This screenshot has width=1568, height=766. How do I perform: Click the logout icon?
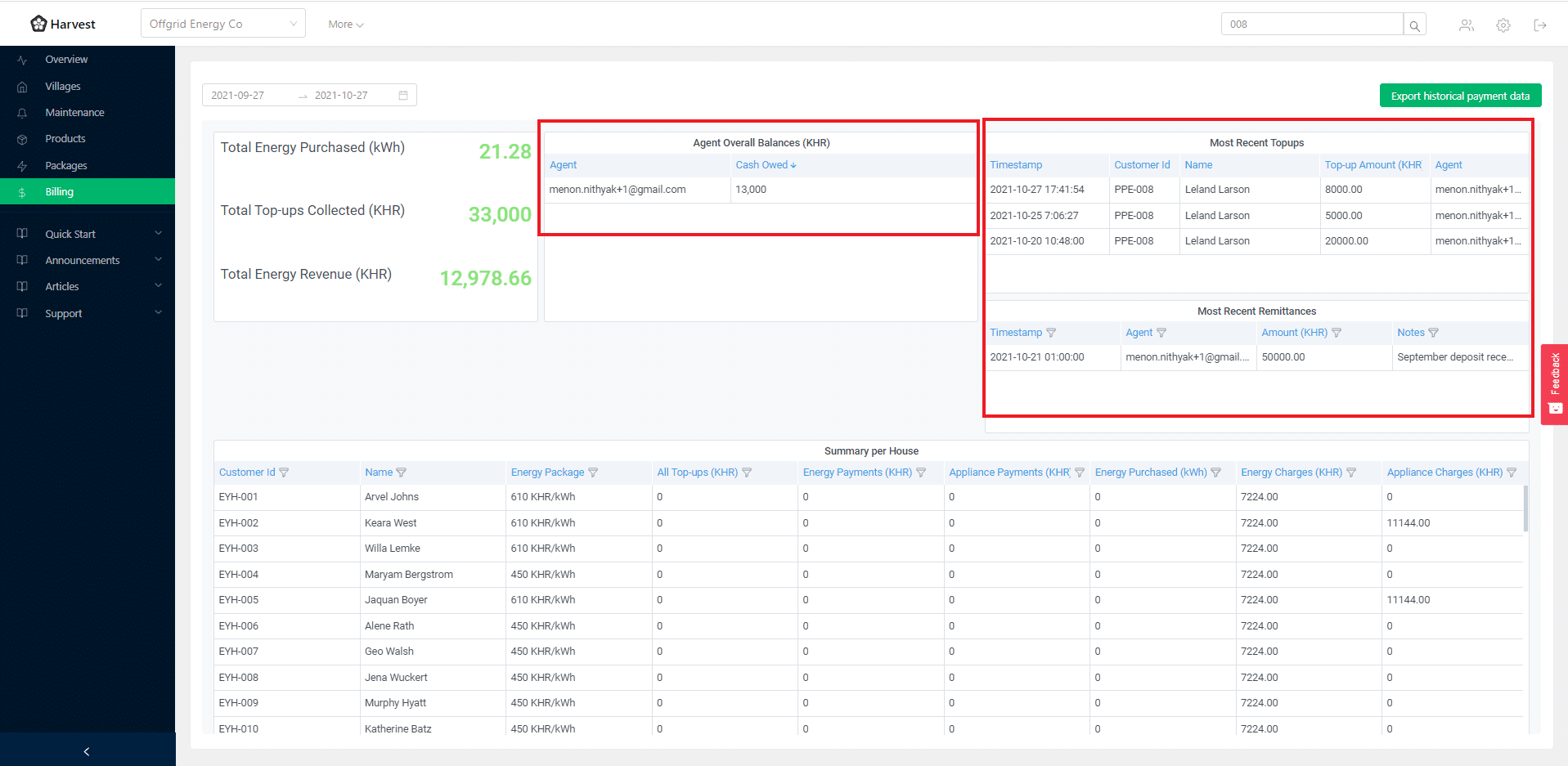[1539, 25]
